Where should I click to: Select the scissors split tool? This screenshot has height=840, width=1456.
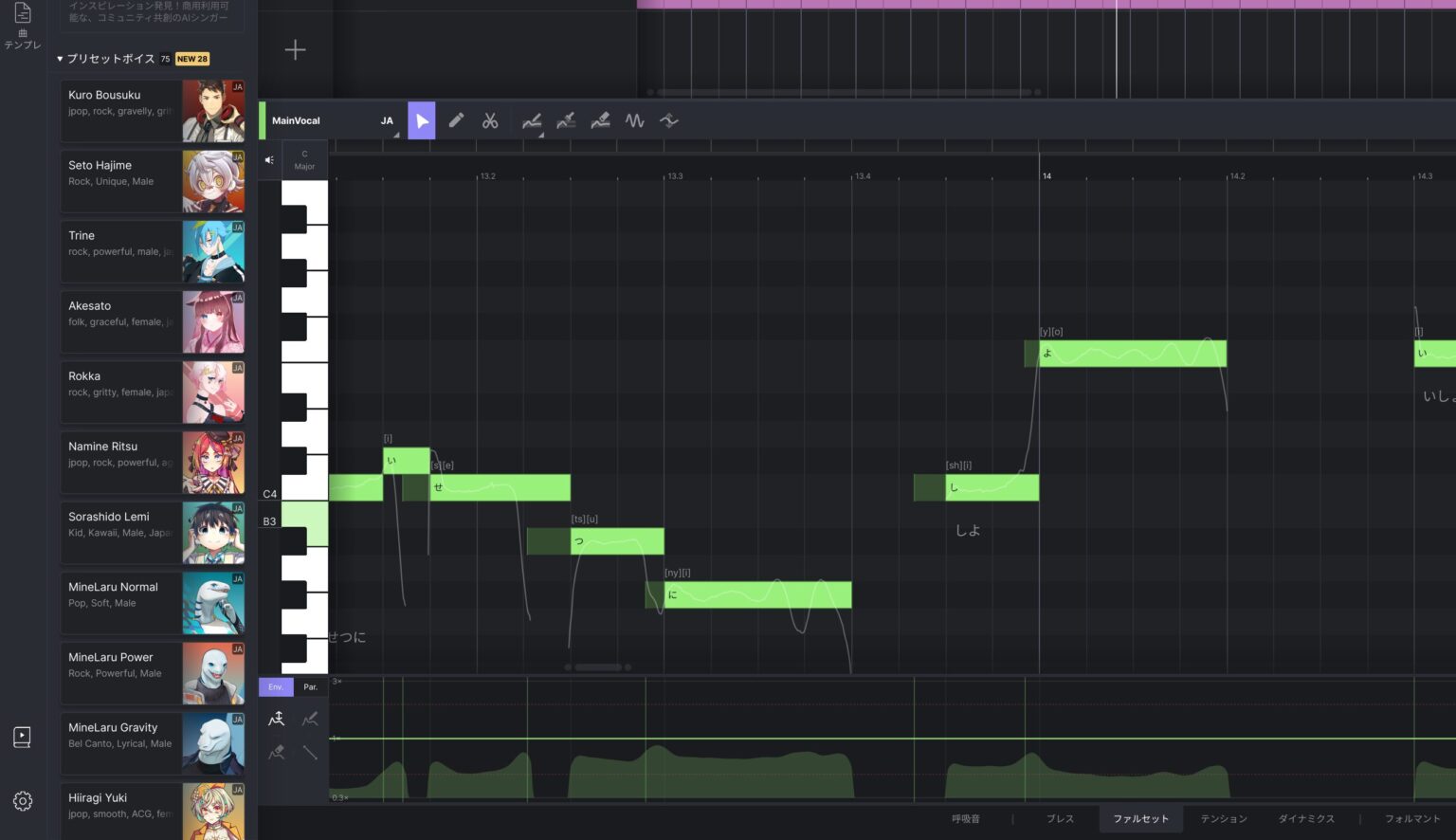(491, 120)
